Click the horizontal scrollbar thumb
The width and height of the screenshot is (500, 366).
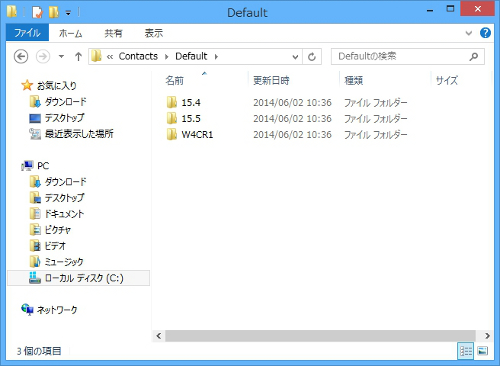(320, 336)
